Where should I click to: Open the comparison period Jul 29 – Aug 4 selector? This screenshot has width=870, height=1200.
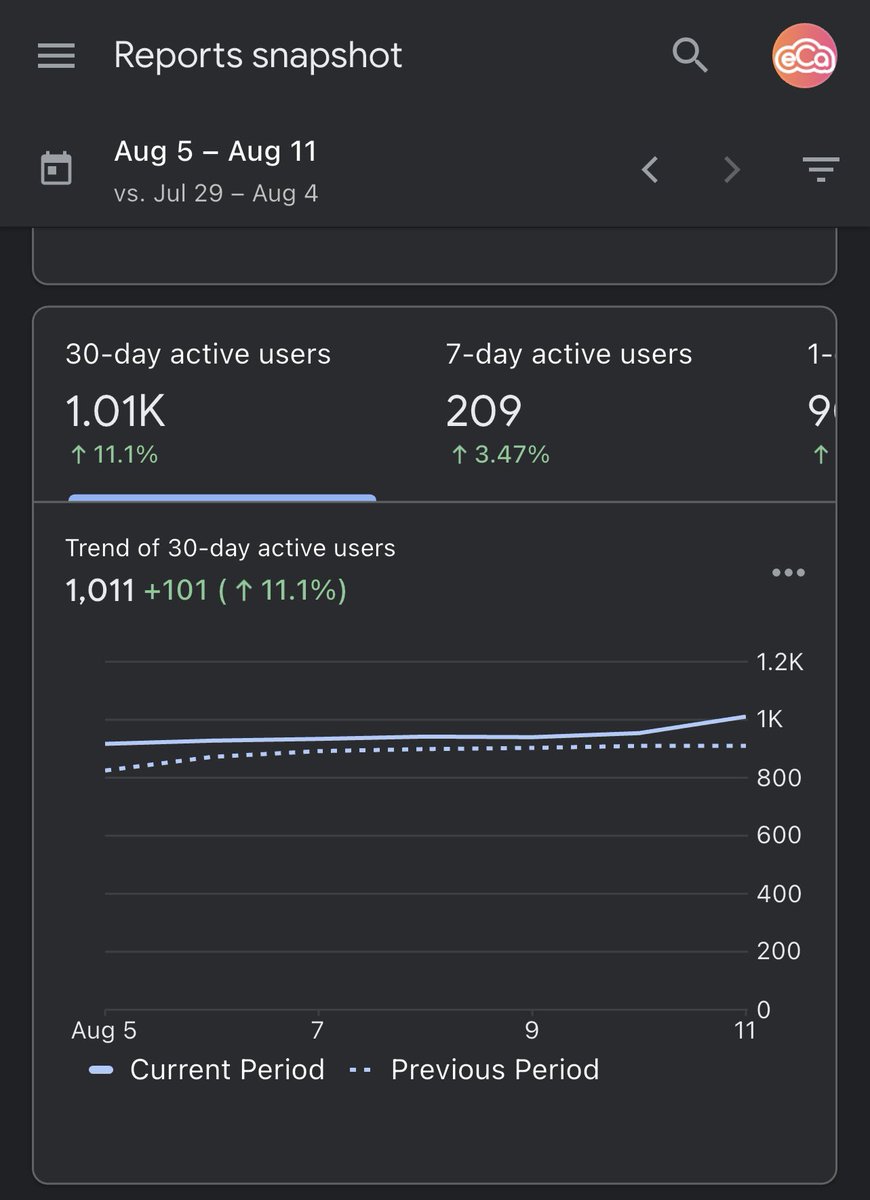[x=218, y=193]
